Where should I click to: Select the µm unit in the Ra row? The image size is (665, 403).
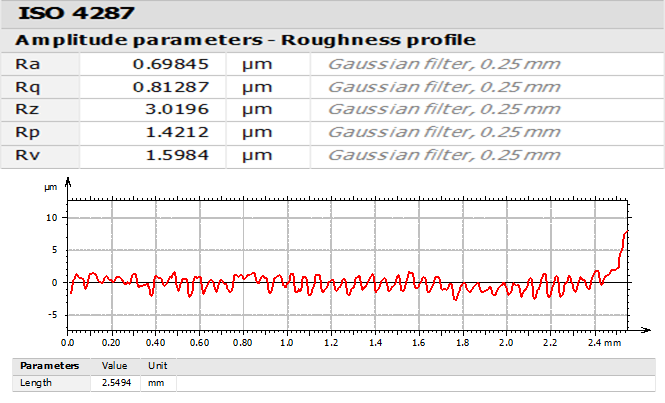click(257, 65)
